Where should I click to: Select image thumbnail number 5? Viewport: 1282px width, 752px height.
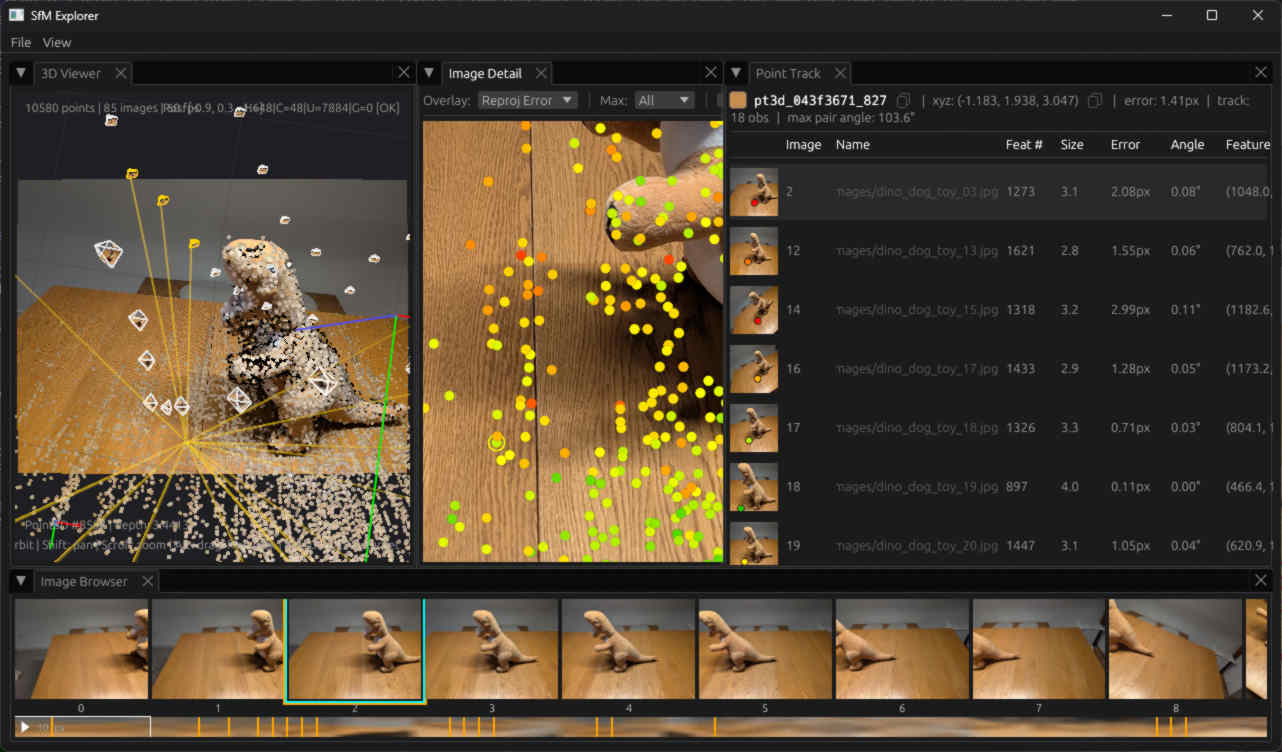coord(765,649)
